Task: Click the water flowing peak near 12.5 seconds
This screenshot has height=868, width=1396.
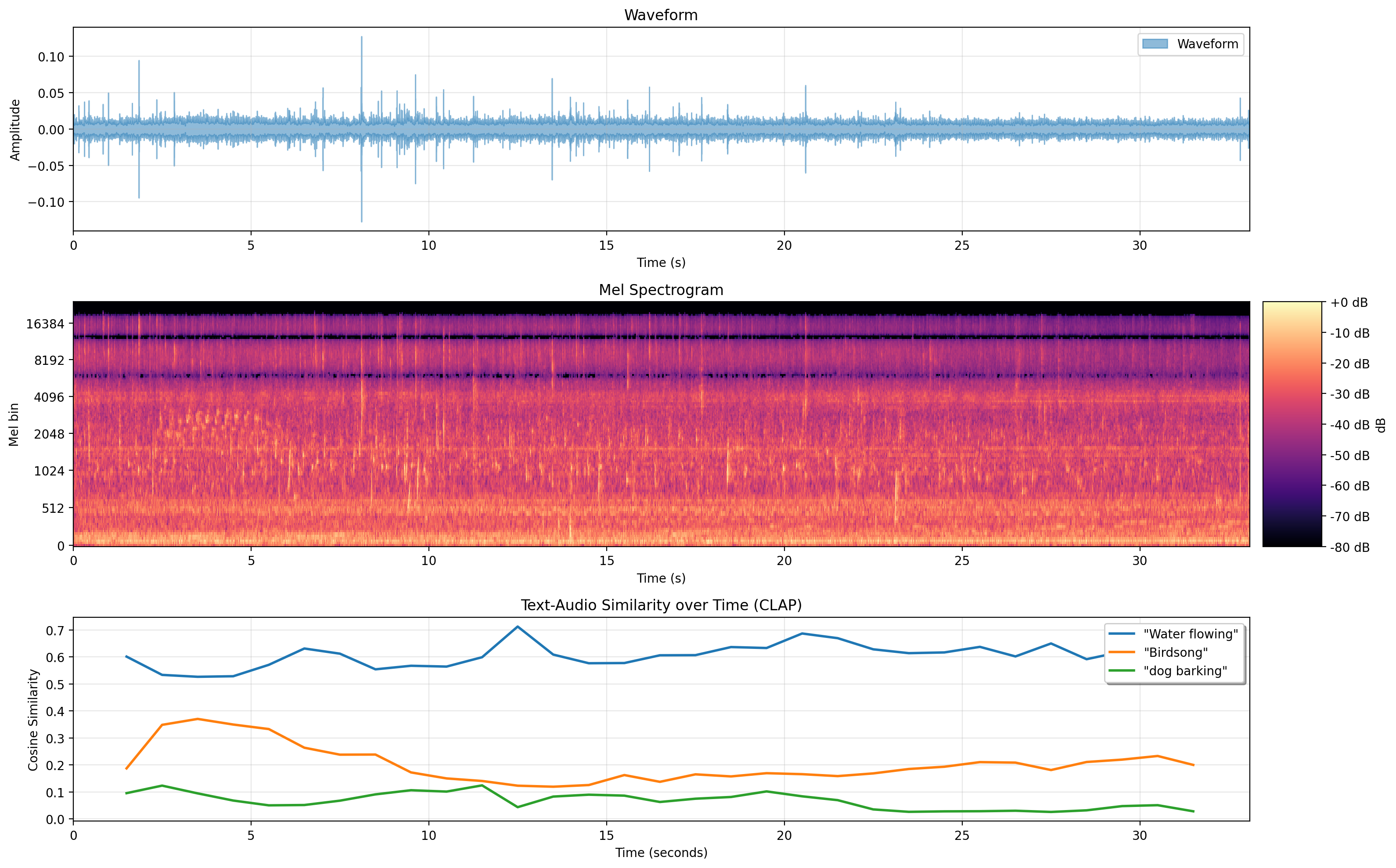Action: click(x=518, y=627)
